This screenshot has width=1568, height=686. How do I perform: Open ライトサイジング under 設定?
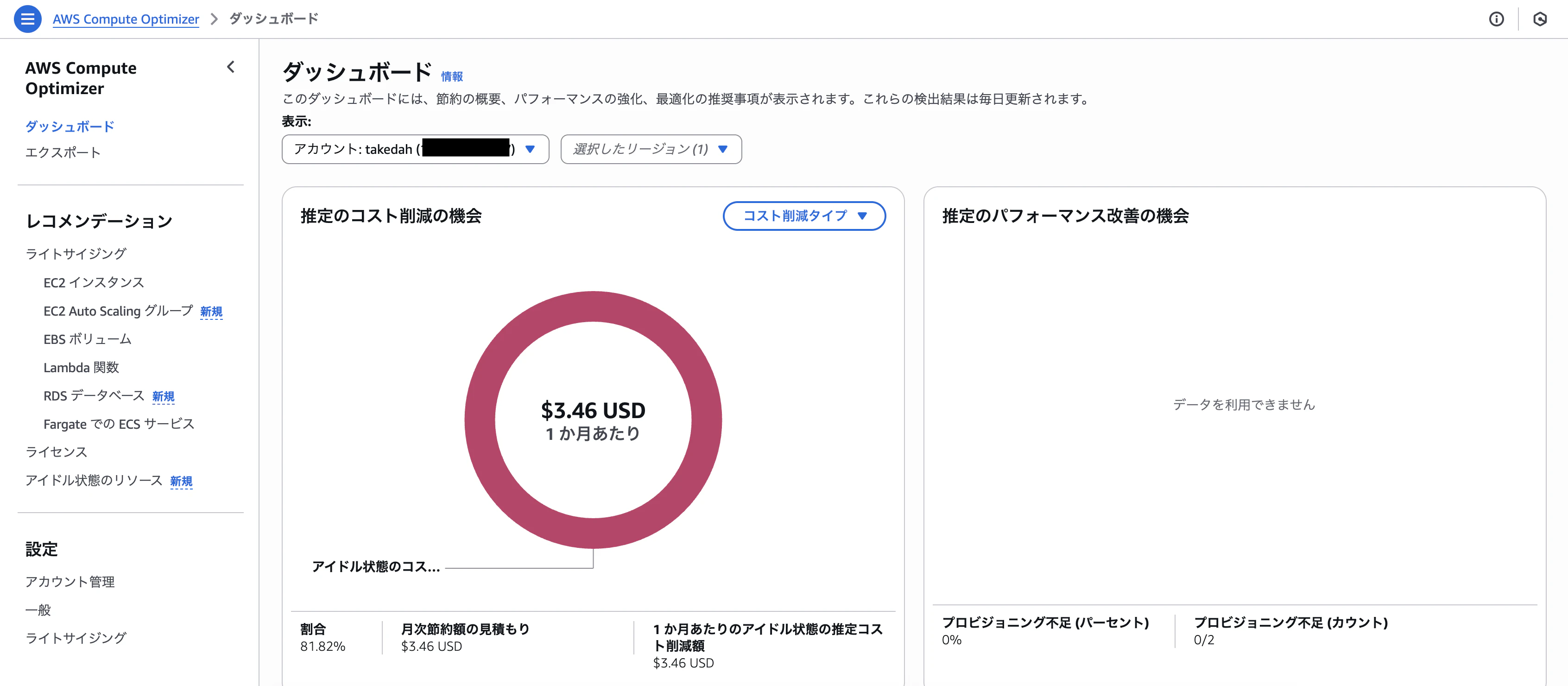pyautogui.click(x=76, y=638)
